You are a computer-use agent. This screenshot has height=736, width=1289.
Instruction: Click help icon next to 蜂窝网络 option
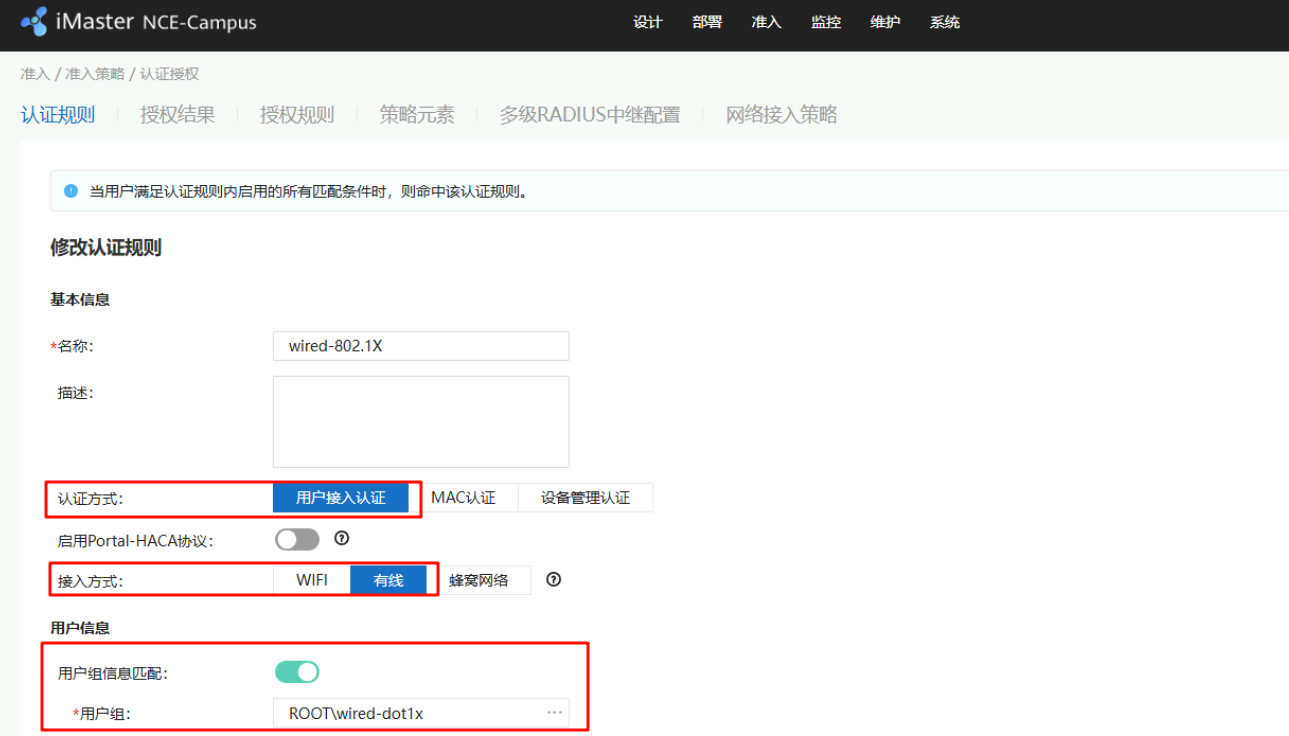[554, 579]
